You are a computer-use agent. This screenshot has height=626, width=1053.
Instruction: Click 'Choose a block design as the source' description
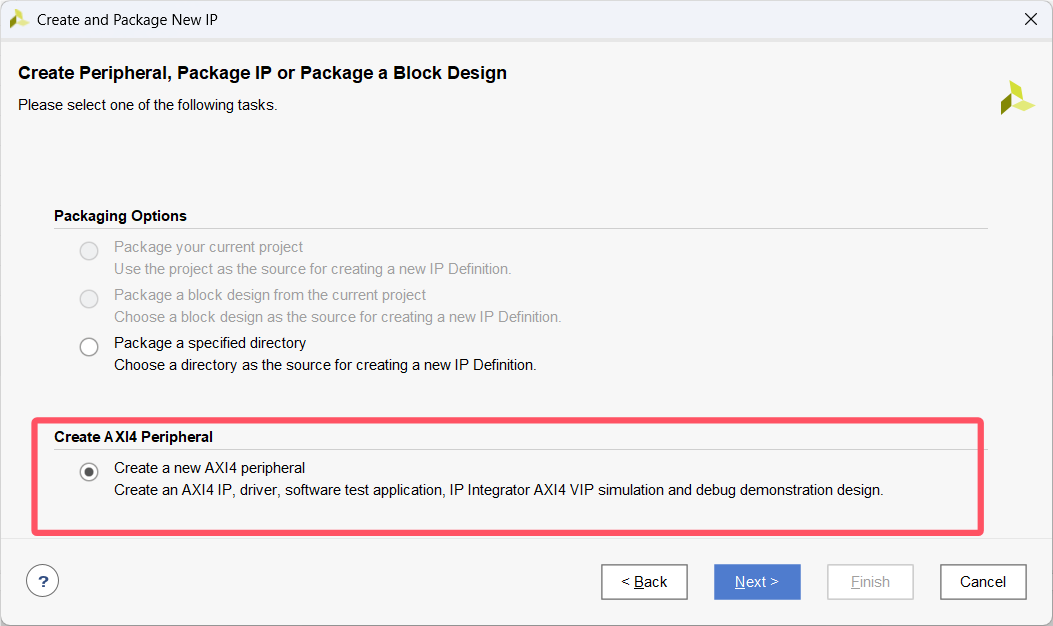tap(337, 316)
